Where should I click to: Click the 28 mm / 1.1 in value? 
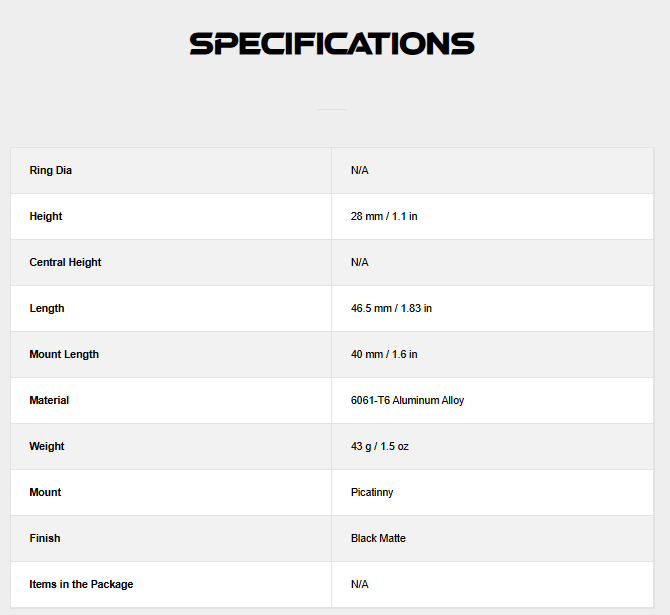[x=384, y=217]
